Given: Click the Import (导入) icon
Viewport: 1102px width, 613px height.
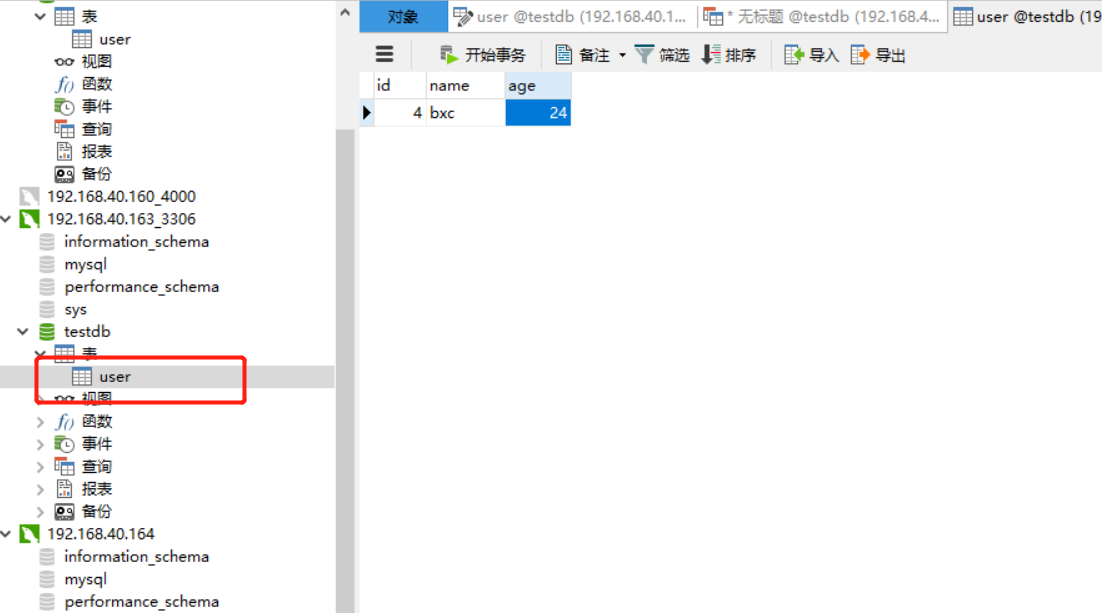Looking at the screenshot, I should (793, 55).
